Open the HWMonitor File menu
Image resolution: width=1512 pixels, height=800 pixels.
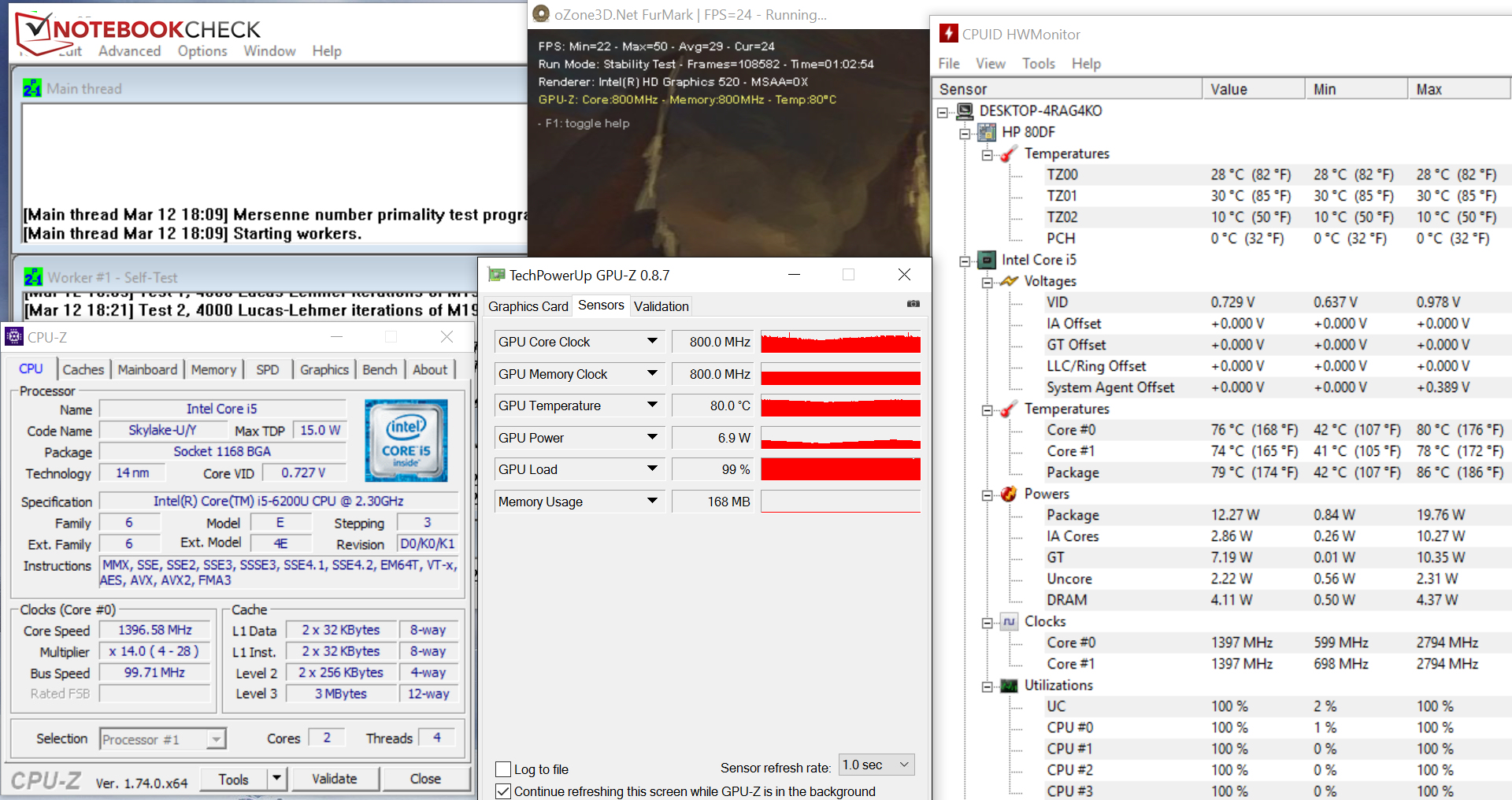(x=949, y=64)
